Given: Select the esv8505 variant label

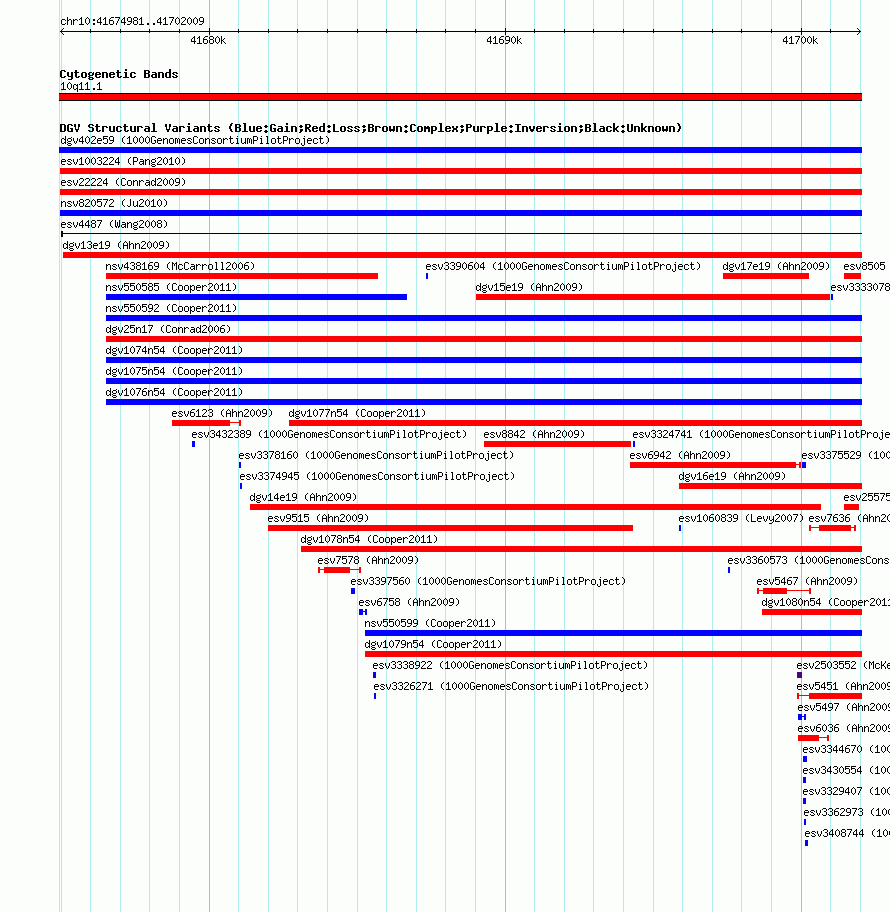Looking at the screenshot, I should (x=864, y=266).
